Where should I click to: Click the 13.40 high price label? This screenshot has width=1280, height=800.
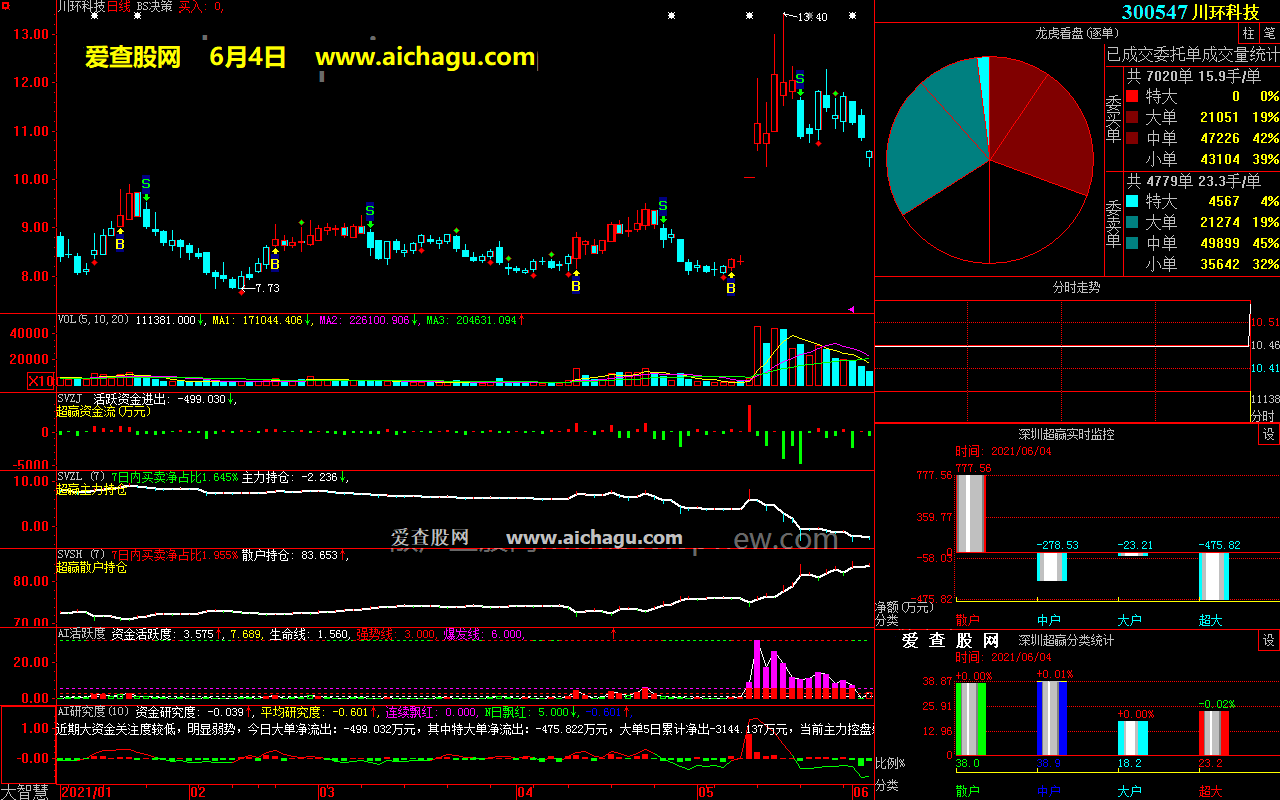coord(813,17)
